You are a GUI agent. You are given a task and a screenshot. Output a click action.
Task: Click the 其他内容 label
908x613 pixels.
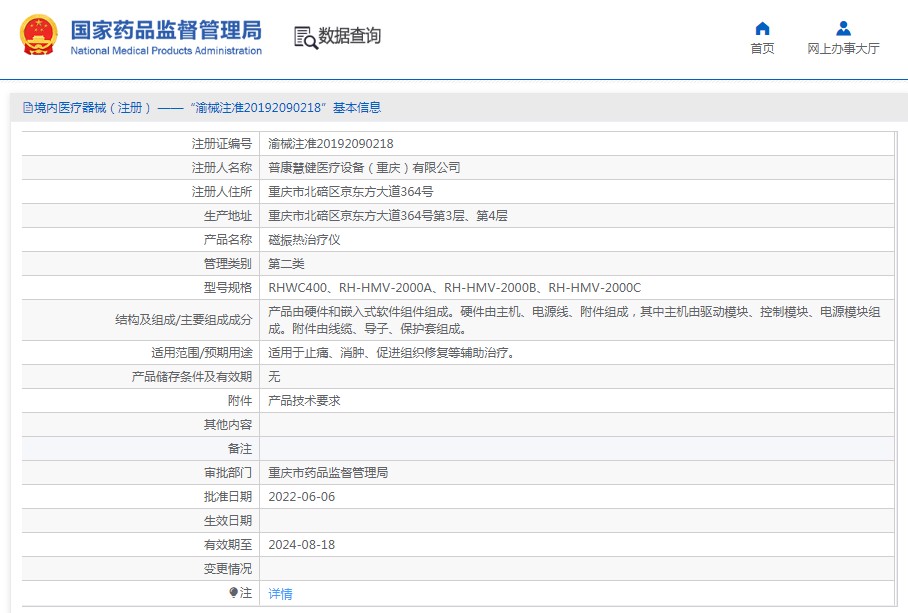[x=228, y=425]
